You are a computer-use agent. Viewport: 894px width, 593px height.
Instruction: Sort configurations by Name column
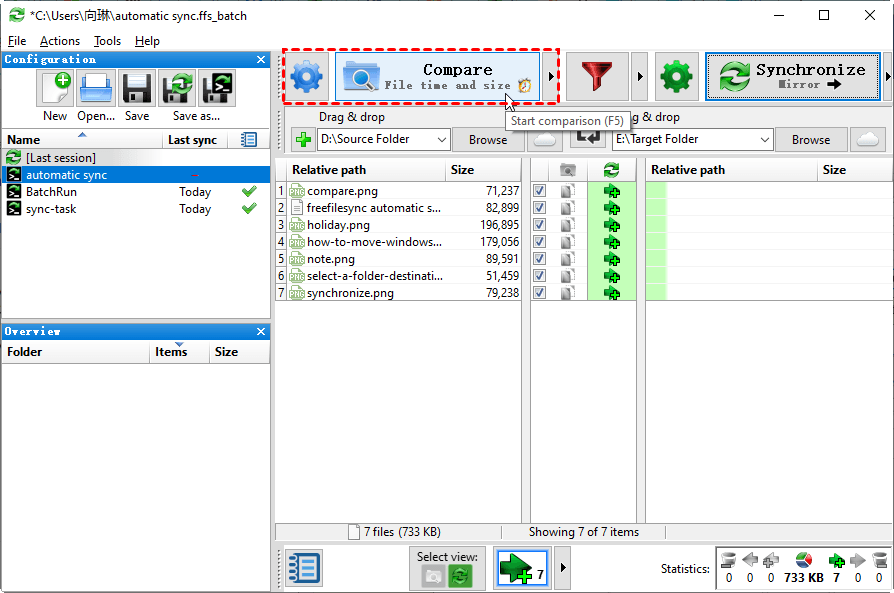pyautogui.click(x=82, y=140)
